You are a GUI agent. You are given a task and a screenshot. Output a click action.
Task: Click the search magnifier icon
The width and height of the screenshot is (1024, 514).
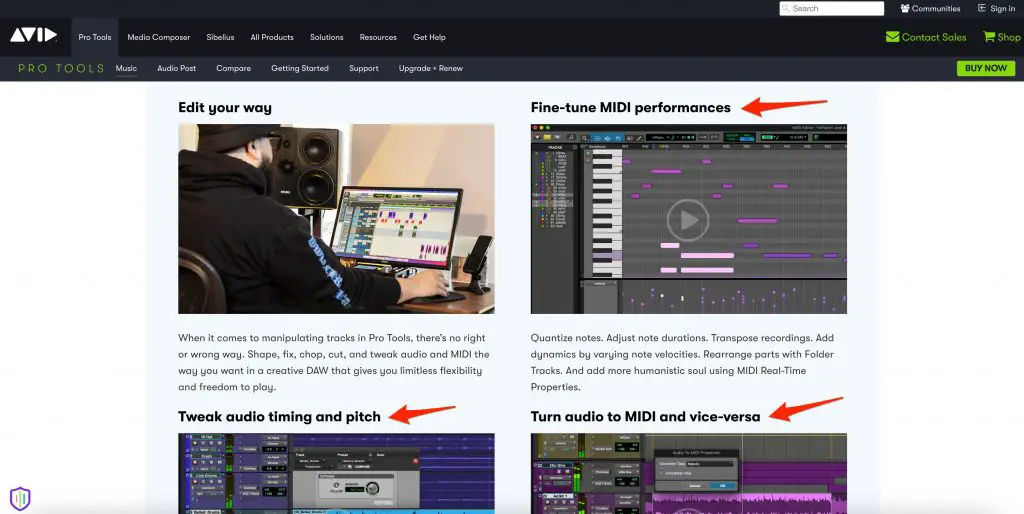(785, 8)
